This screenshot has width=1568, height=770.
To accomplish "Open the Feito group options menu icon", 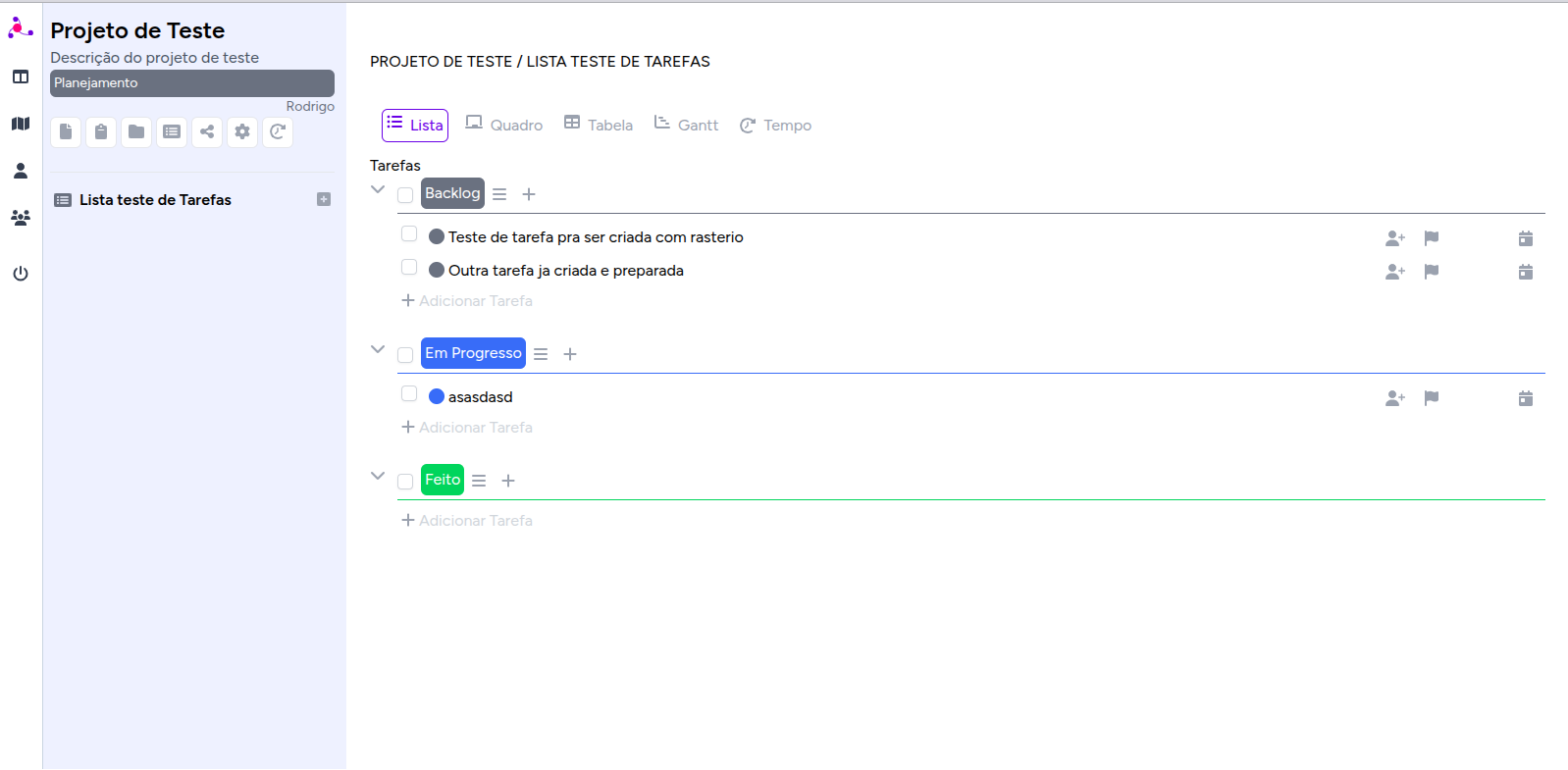I will click(479, 481).
